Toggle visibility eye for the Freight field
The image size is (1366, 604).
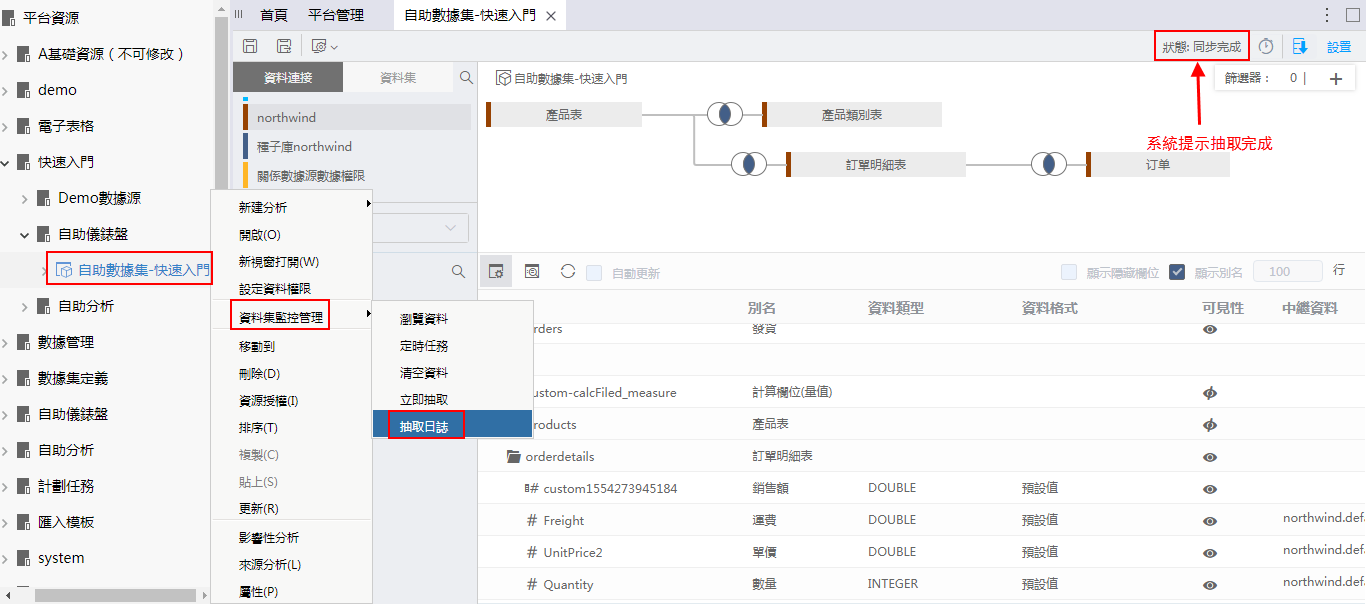(1210, 521)
